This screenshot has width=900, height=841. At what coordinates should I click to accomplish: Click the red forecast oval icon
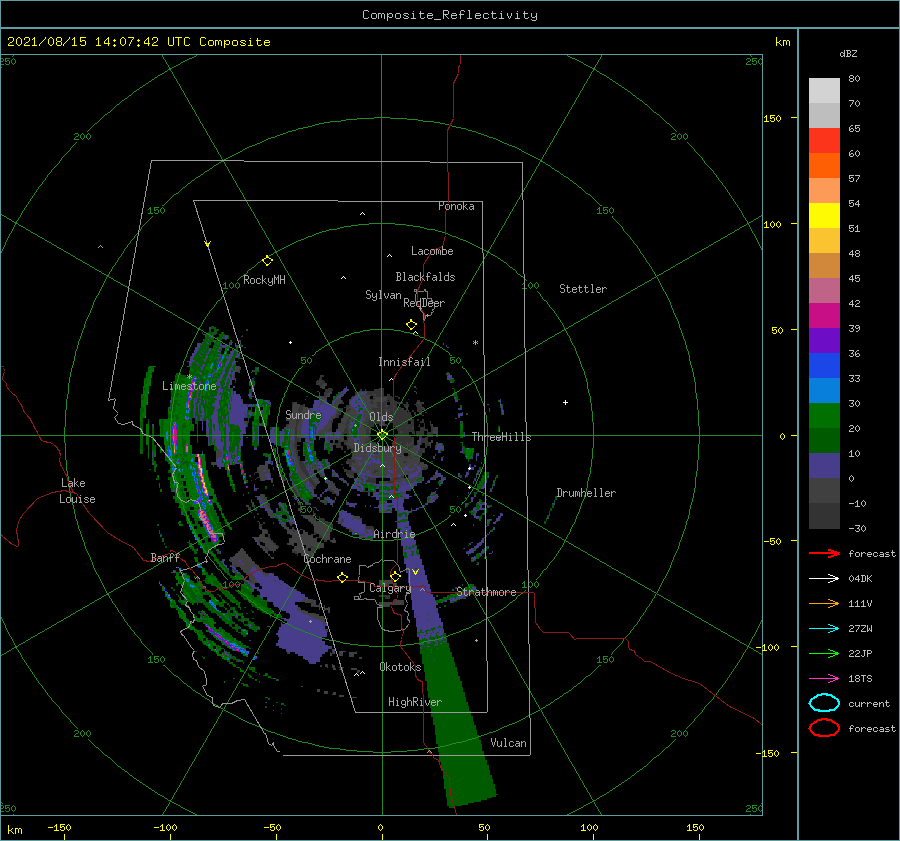(824, 728)
